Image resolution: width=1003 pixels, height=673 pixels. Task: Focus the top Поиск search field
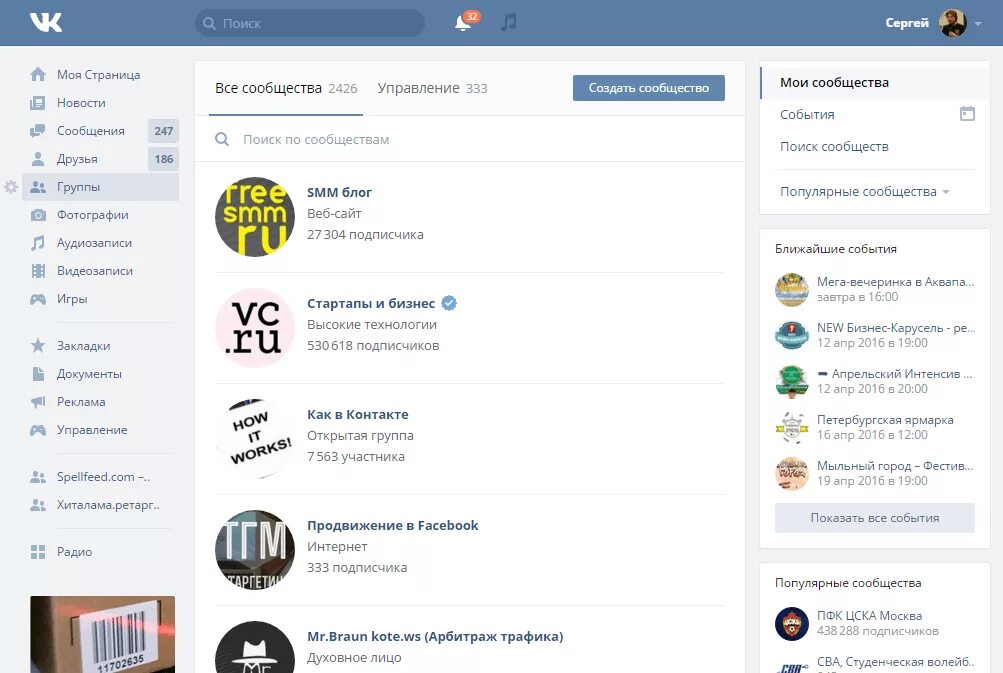[310, 23]
